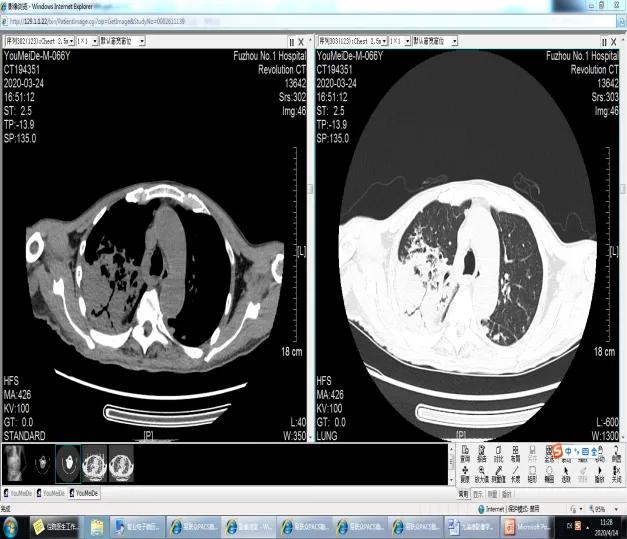
Task: Open the second dark axial series thumbnail
Action: (x=42, y=464)
